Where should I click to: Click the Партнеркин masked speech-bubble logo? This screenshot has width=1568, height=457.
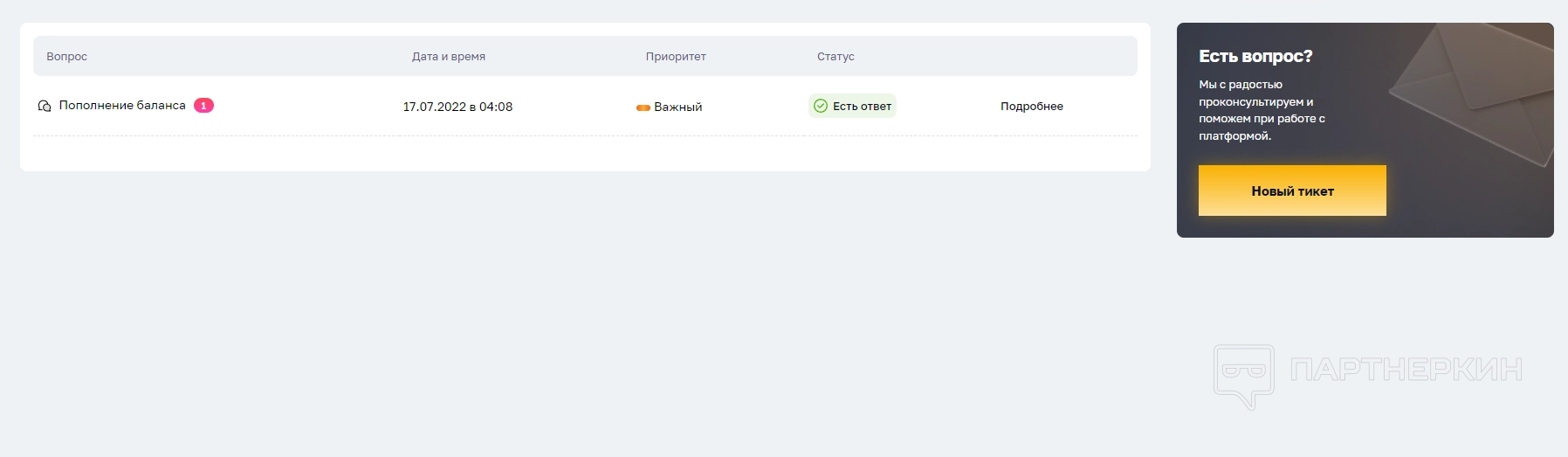click(1243, 376)
